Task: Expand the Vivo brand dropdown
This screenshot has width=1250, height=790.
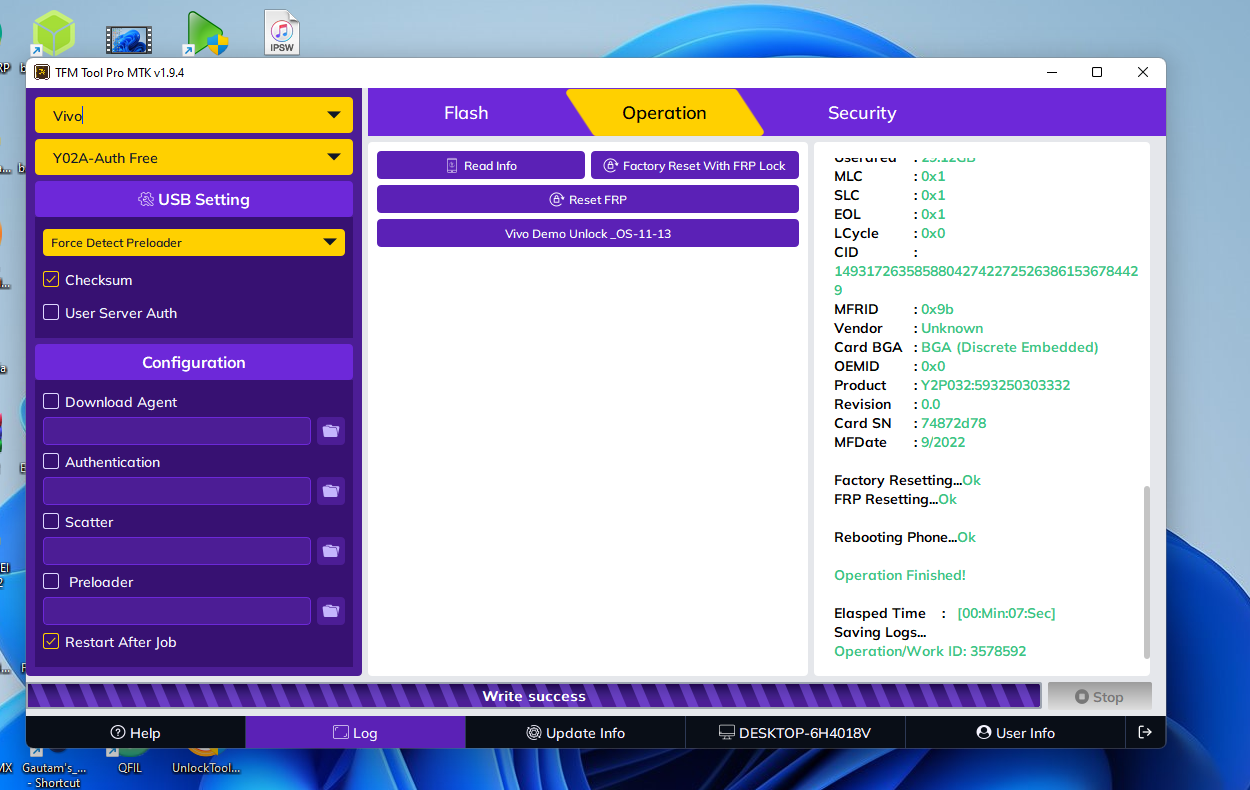Action: pyautogui.click(x=194, y=115)
